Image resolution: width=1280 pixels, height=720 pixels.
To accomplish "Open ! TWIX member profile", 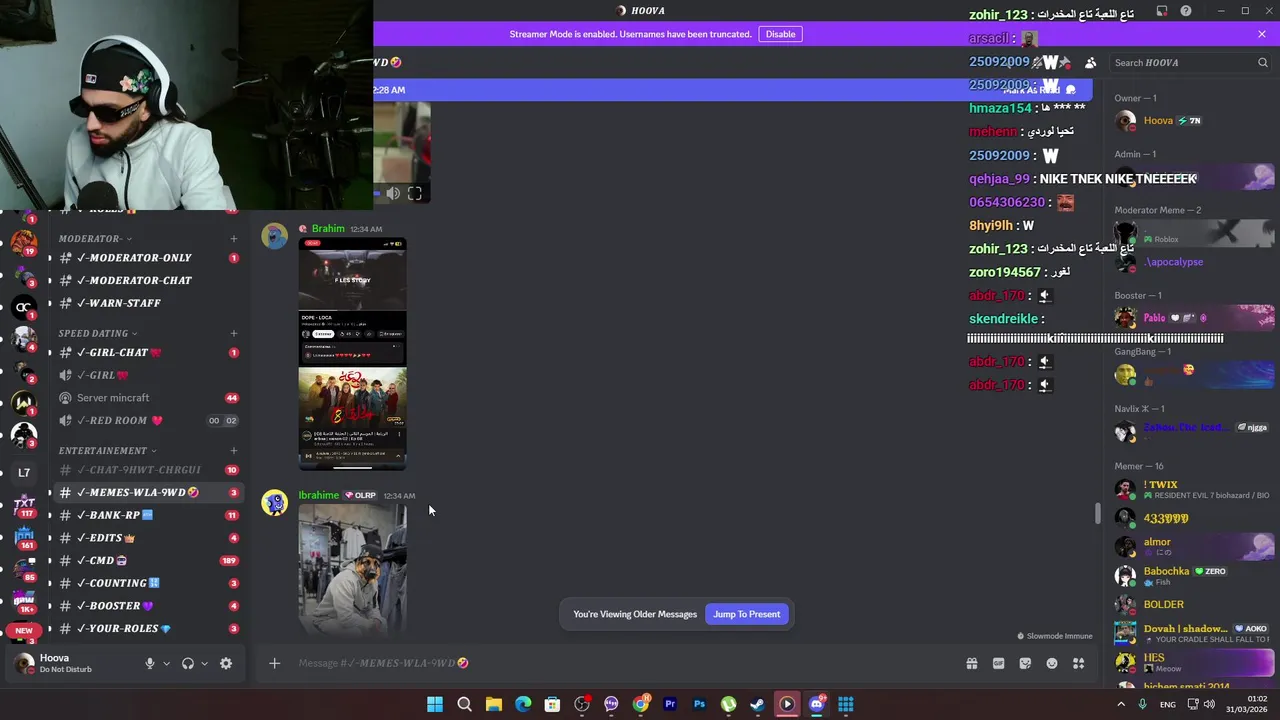I will click(x=1190, y=490).
